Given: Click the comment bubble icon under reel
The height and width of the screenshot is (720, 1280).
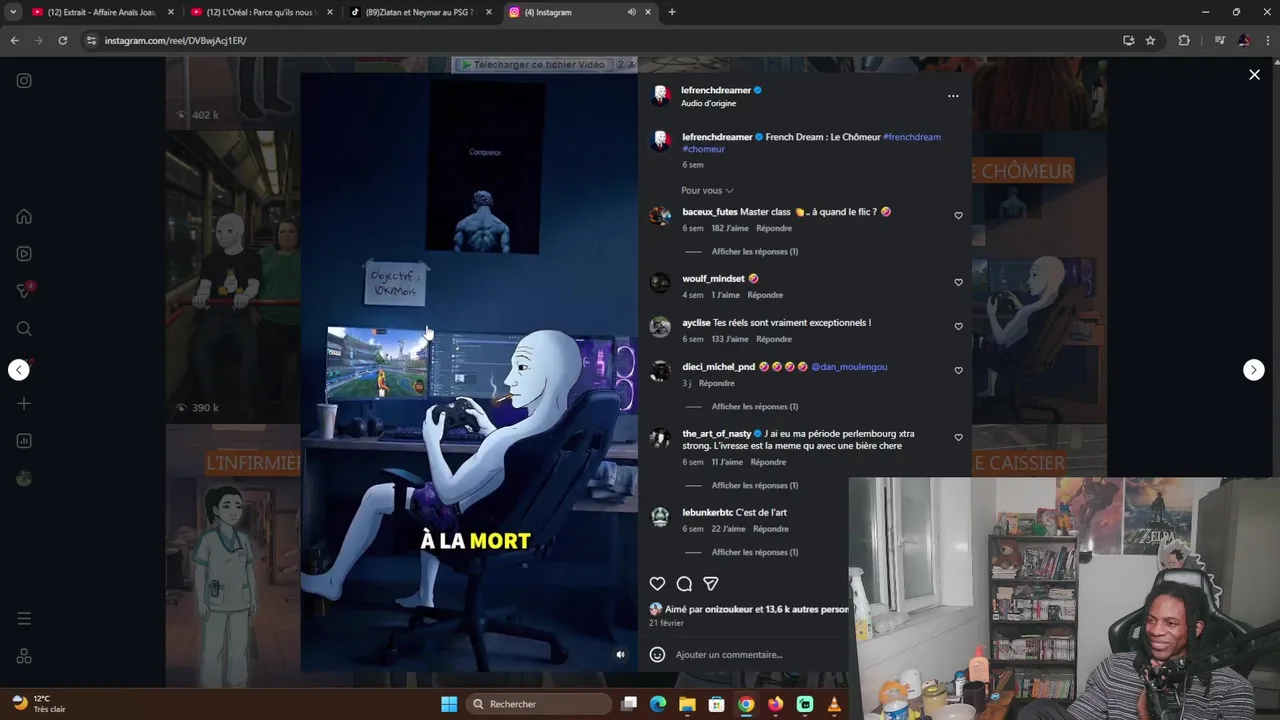Looking at the screenshot, I should (x=684, y=584).
